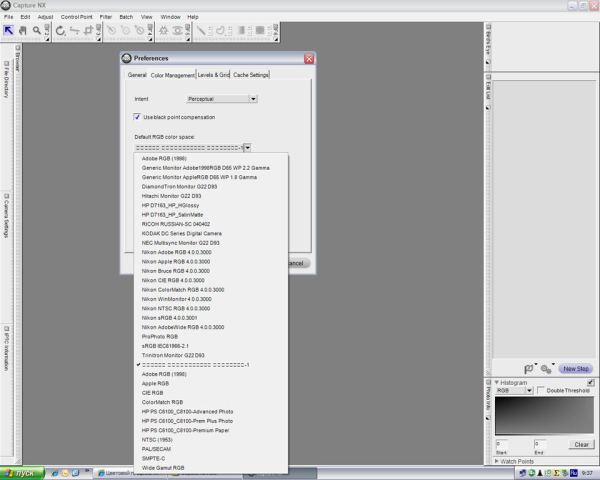This screenshot has width=600, height=480.
Task: Switch to the General tab
Action: point(137,75)
